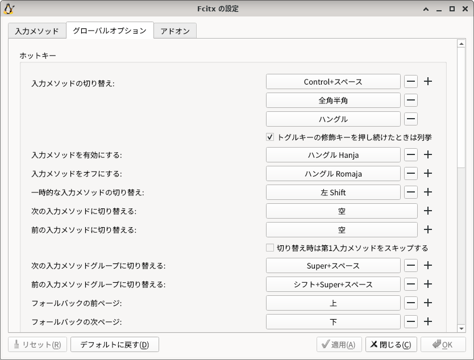The height and width of the screenshot is (360, 474).
Task: Remove the ハングル Hanja hotkey with minus
Action: tap(411, 155)
